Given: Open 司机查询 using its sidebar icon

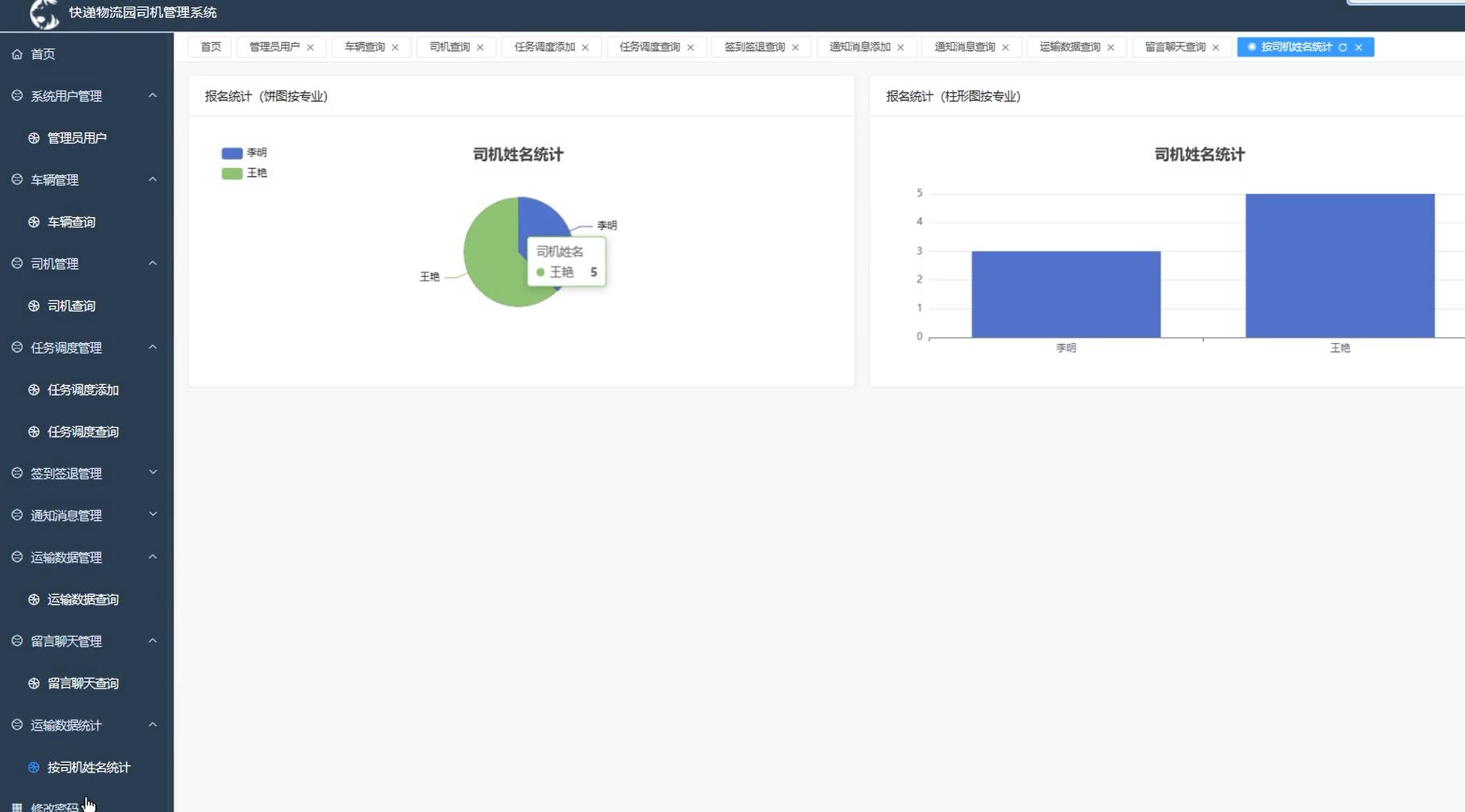Looking at the screenshot, I should 33,306.
